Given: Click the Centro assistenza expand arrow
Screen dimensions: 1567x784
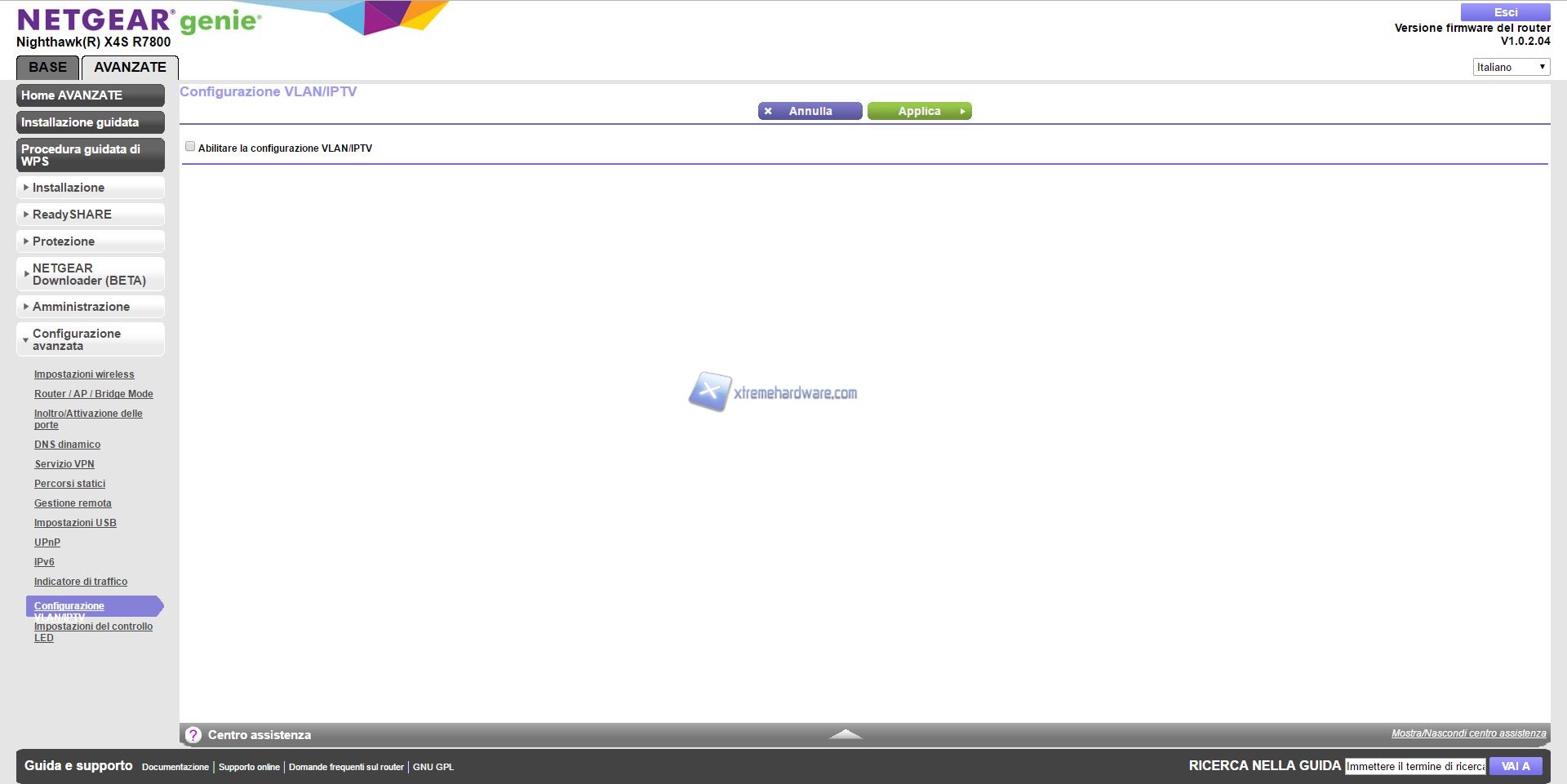Looking at the screenshot, I should tap(846, 734).
